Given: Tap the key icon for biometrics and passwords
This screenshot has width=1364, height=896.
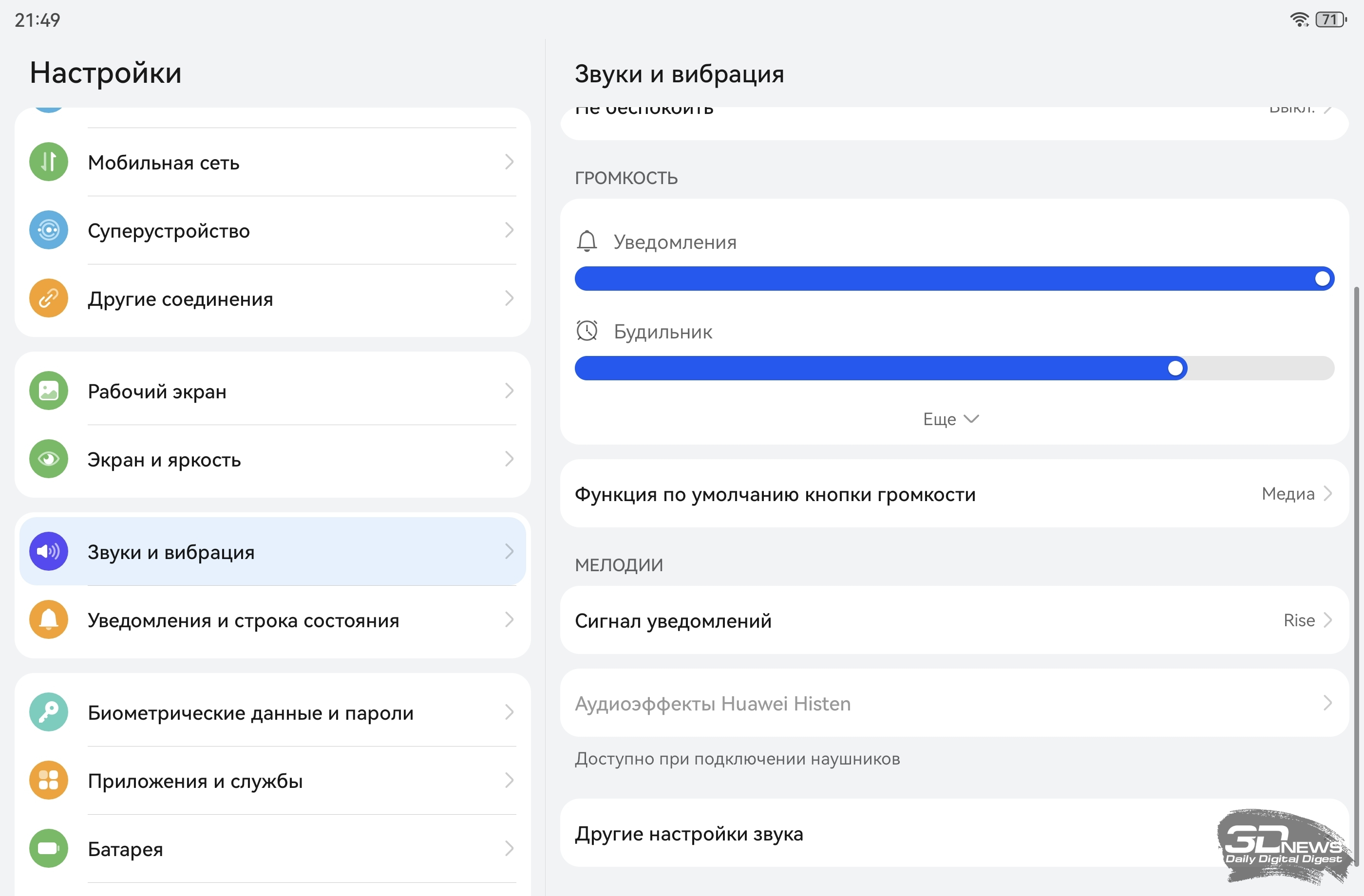Looking at the screenshot, I should click(x=49, y=712).
